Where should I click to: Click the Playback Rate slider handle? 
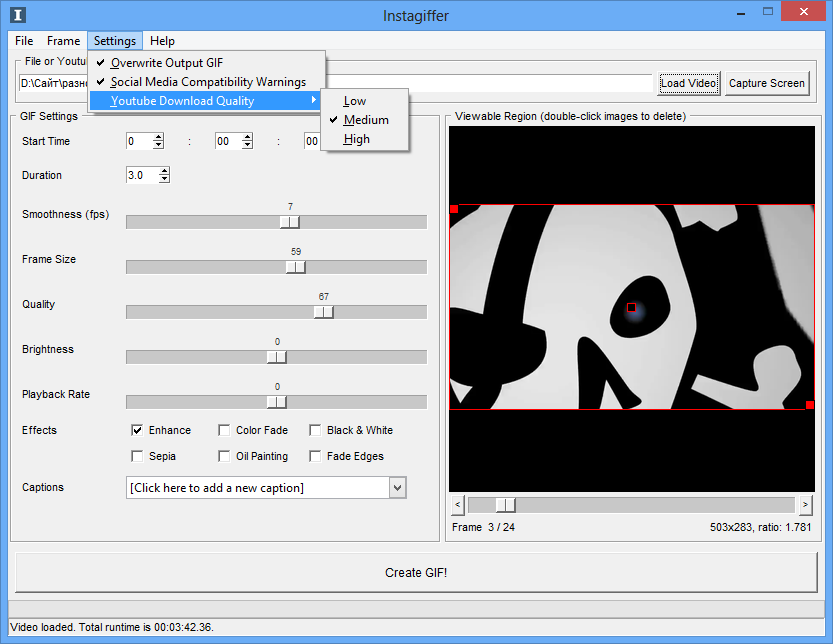(277, 402)
